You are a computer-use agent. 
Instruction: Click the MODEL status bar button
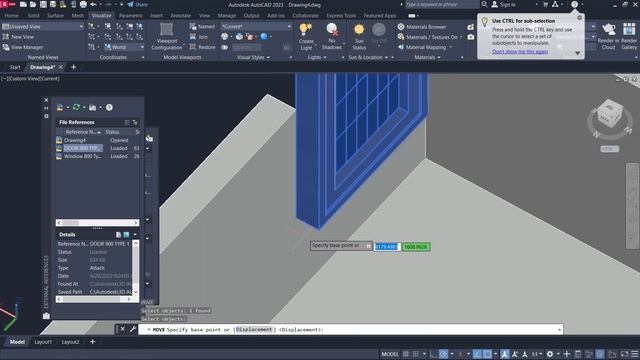pos(390,354)
